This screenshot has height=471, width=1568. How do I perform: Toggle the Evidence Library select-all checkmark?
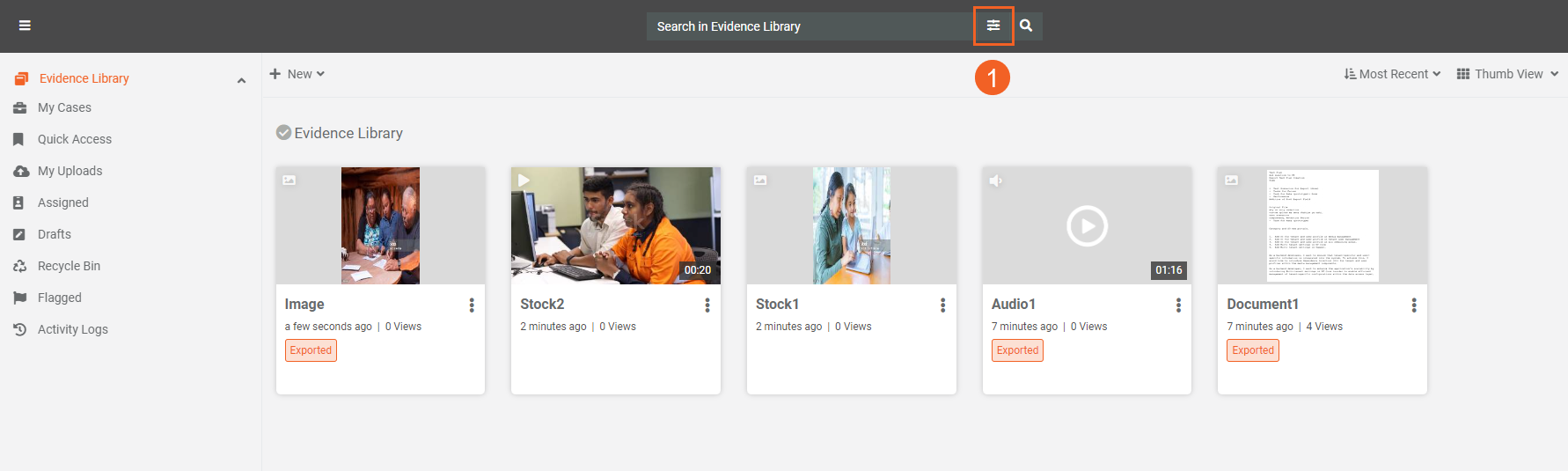(x=283, y=133)
